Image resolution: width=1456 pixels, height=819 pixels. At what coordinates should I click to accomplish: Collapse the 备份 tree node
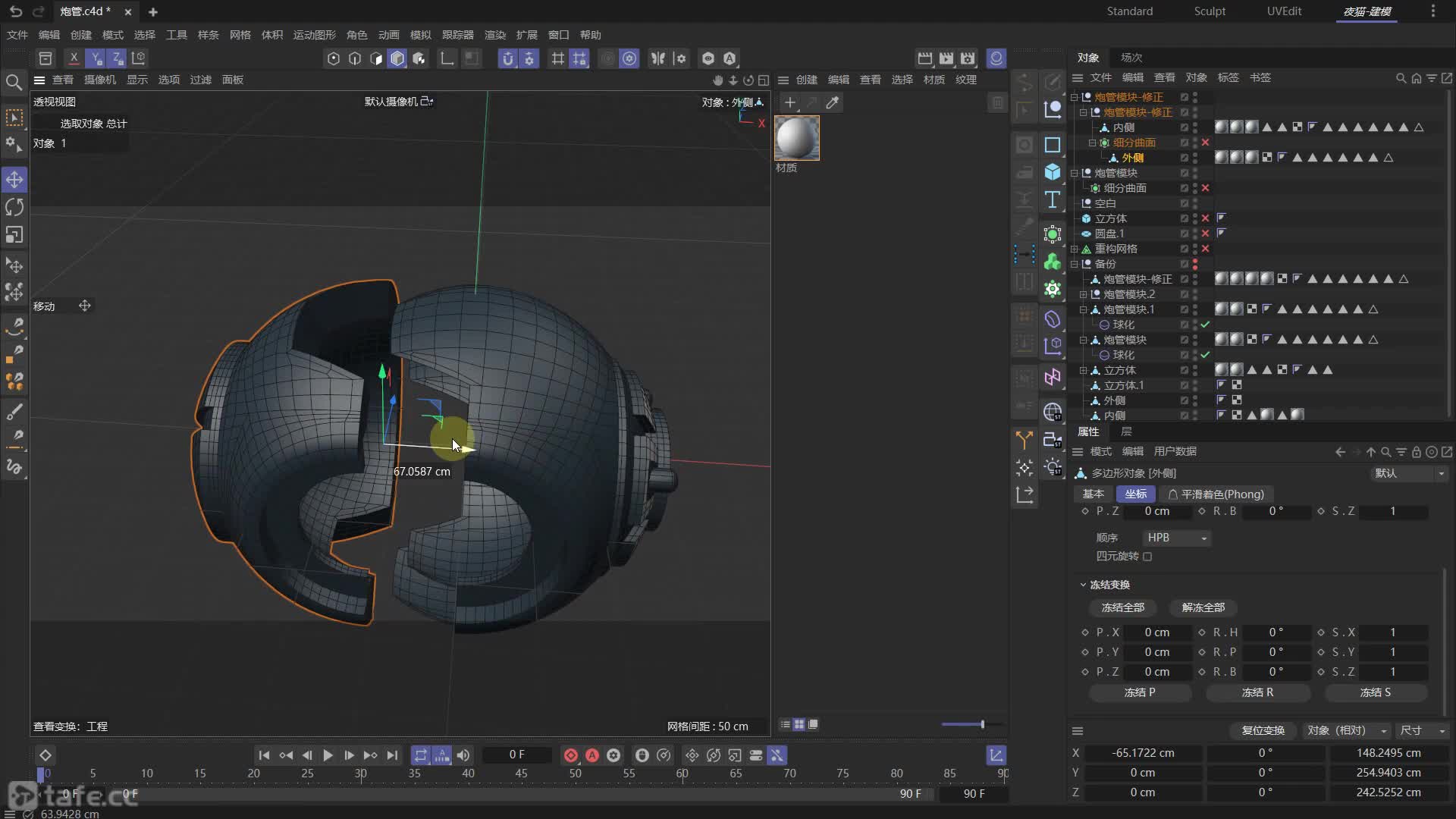(1074, 264)
